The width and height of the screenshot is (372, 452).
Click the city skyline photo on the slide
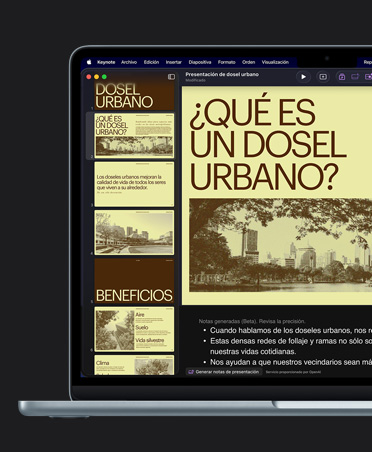tap(281, 245)
